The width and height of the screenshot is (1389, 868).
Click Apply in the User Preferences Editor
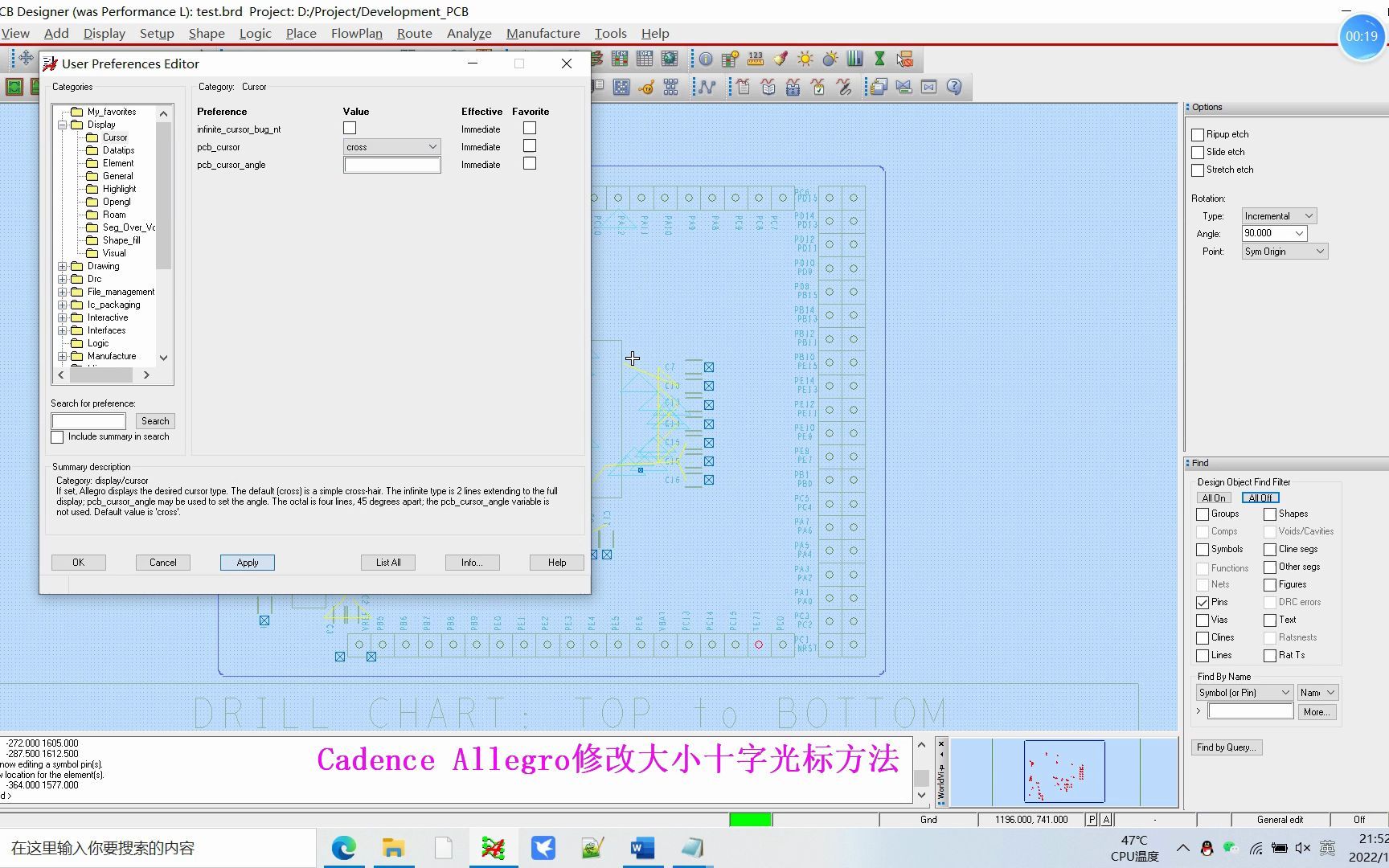(x=247, y=562)
